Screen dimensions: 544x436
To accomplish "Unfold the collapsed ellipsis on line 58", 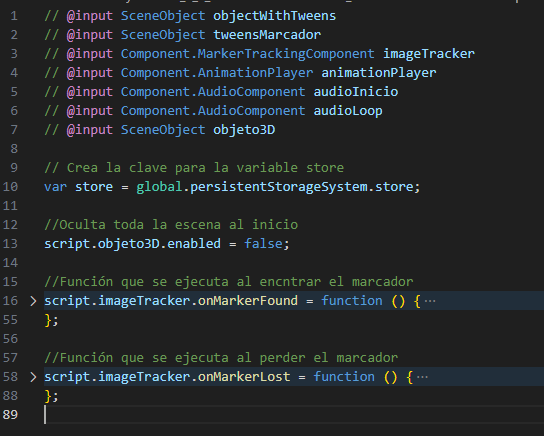I will click(422, 377).
